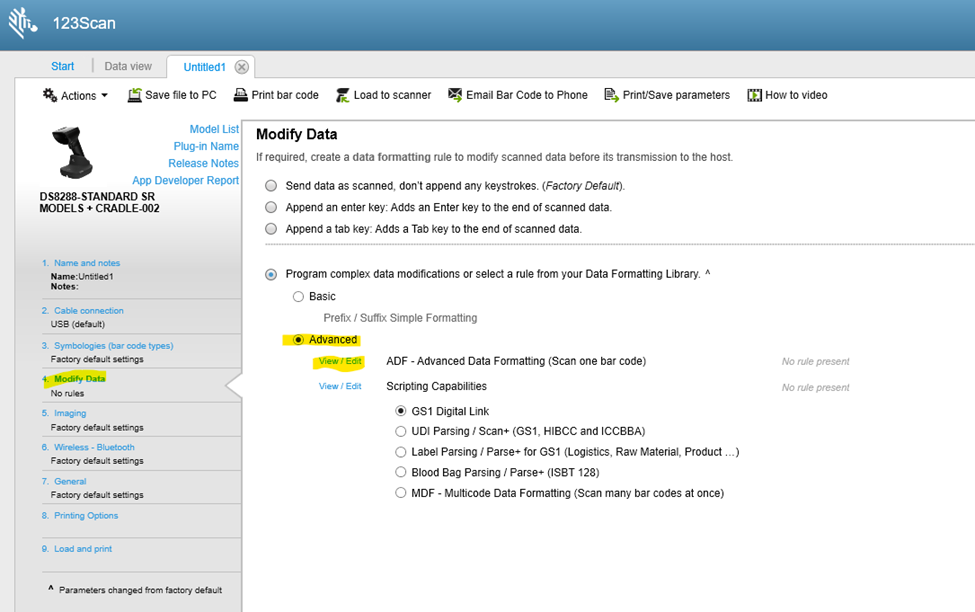Choose the Basic formatting radio button
Screen dimensions: 975x612
[x=298, y=297]
